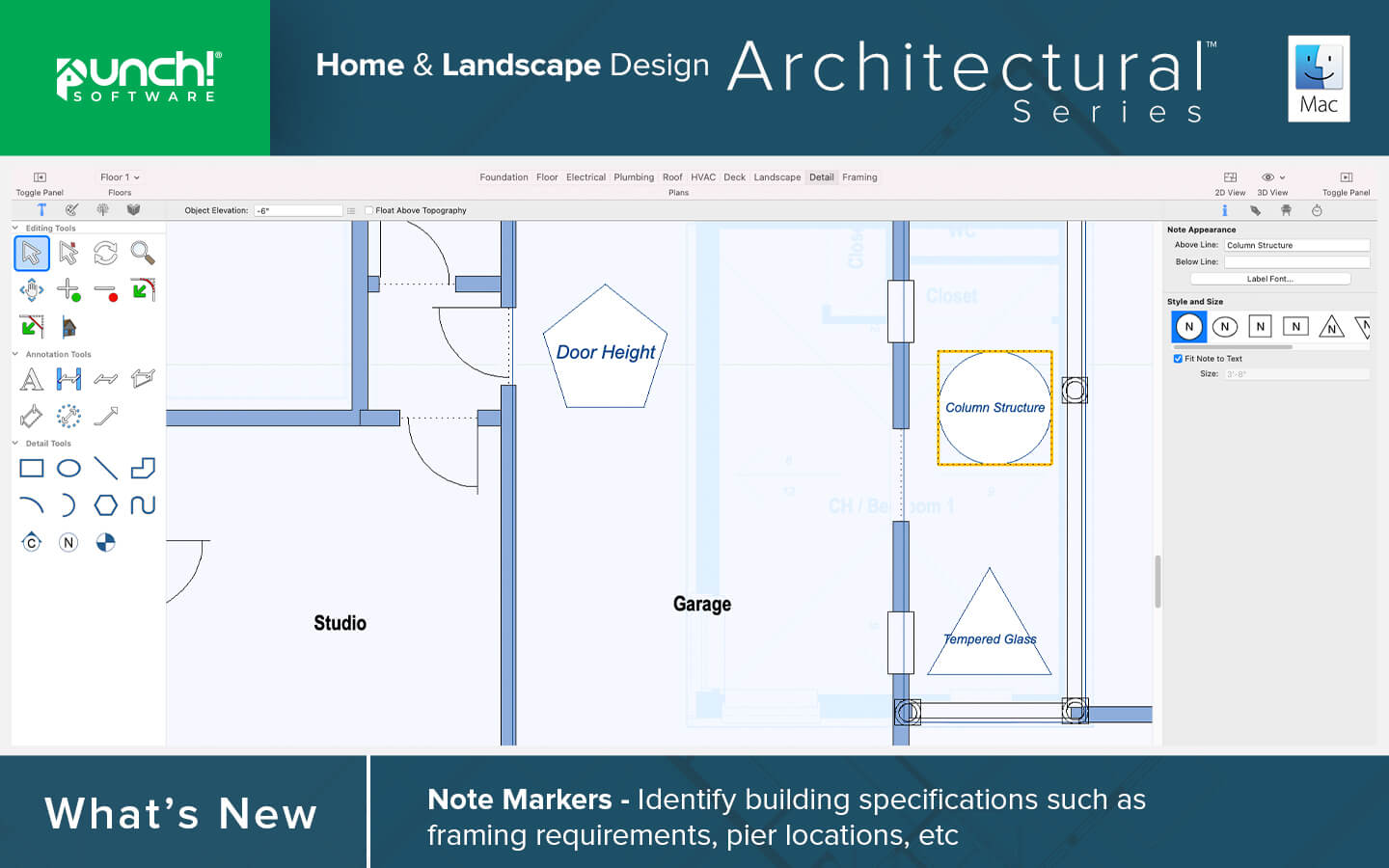Image resolution: width=1389 pixels, height=868 pixels.
Task: Activate the rotate tool
Action: [105, 254]
